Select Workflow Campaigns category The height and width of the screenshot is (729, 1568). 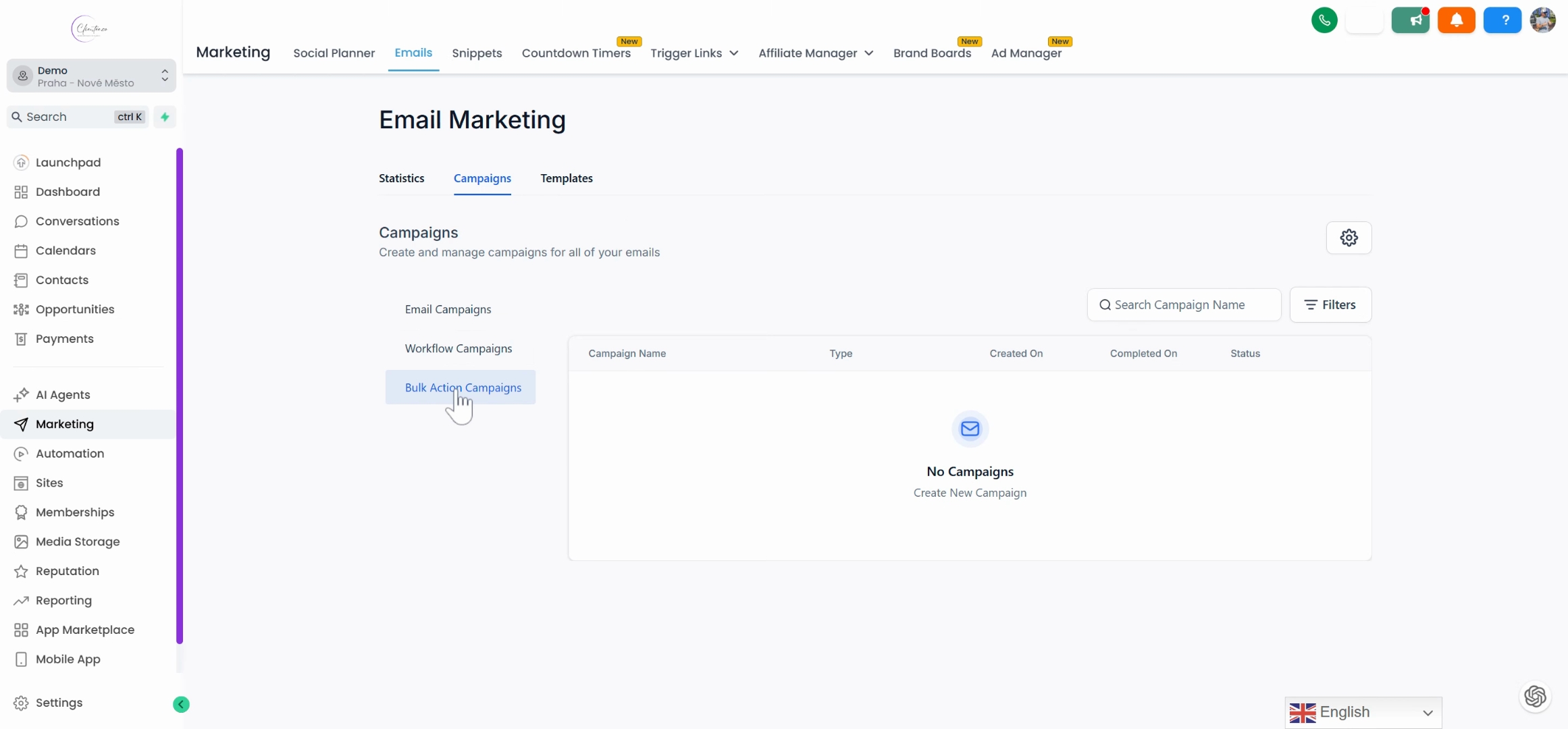(458, 348)
